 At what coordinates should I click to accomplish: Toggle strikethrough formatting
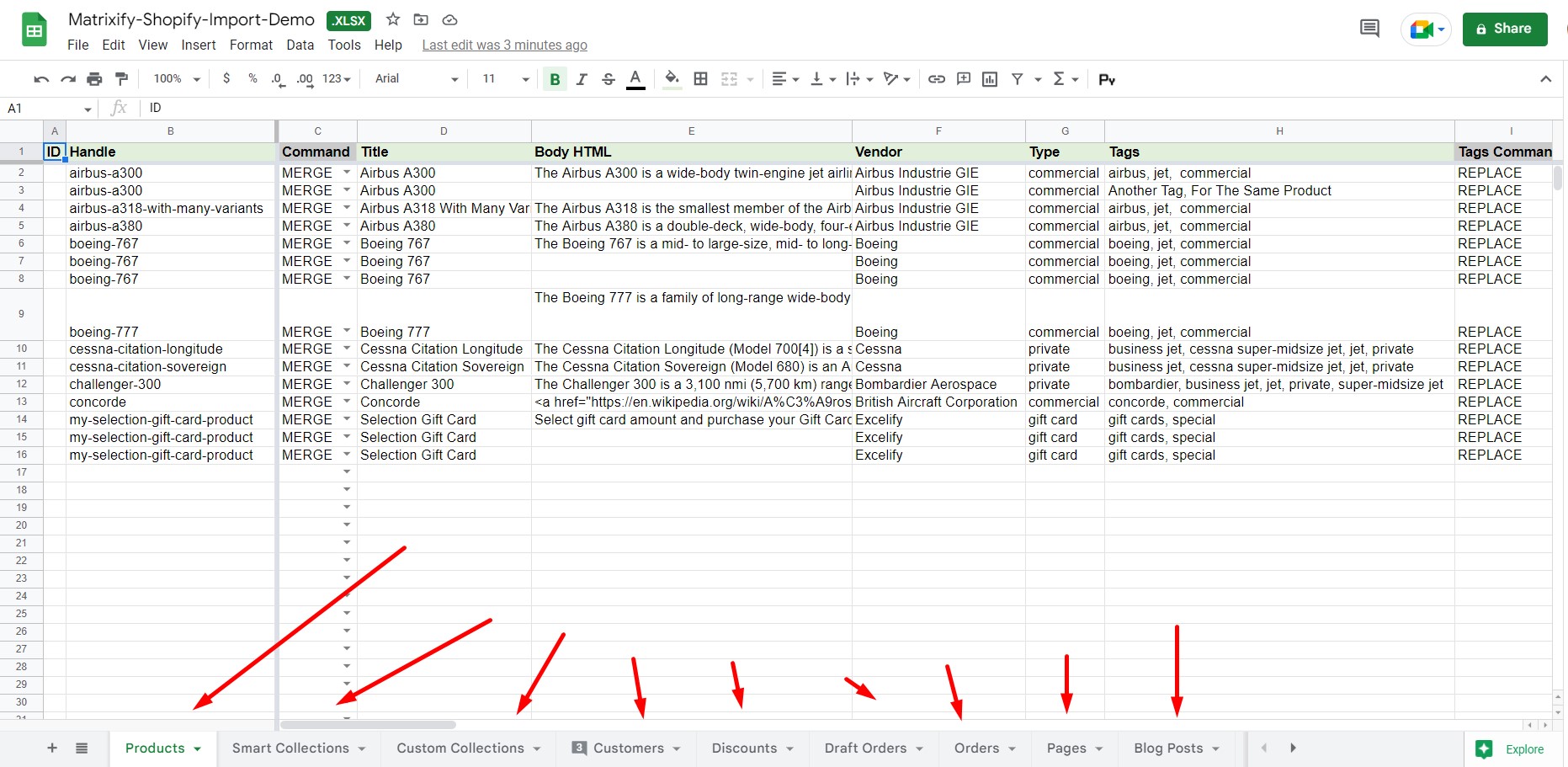coord(609,79)
